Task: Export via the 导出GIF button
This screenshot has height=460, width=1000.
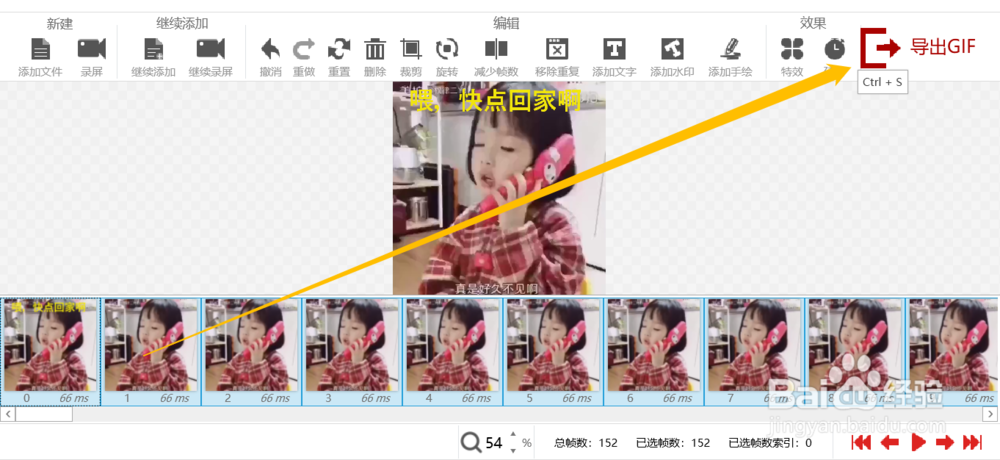Action: click(918, 48)
